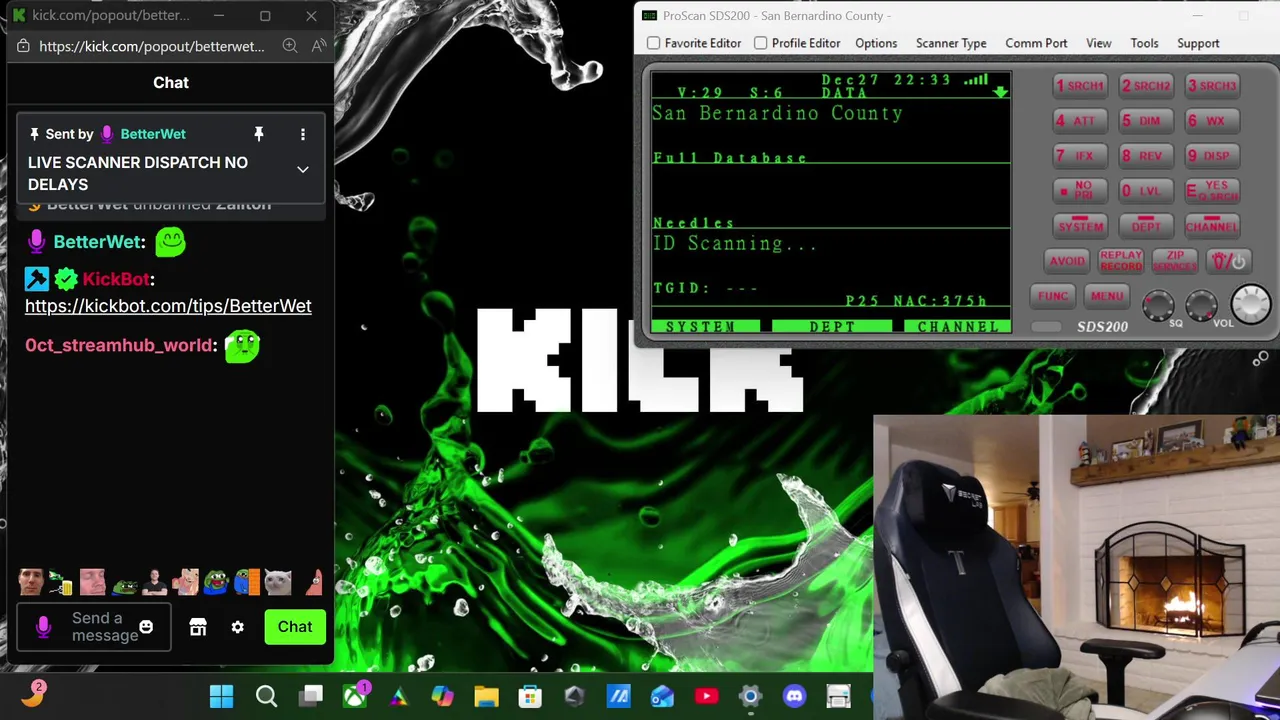This screenshot has width=1280, height=720.
Task: Click the CHANNEL softkey on scanner display
Action: click(x=957, y=327)
